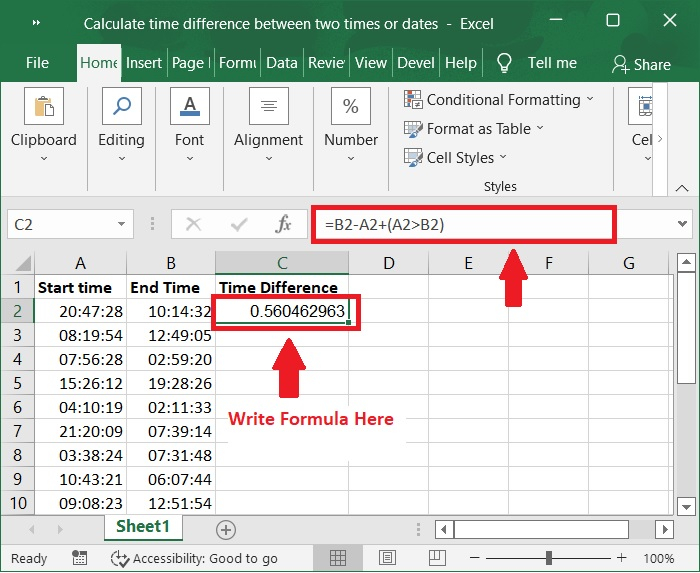
Task: Click the Accessibility checker status icon
Action: point(119,558)
